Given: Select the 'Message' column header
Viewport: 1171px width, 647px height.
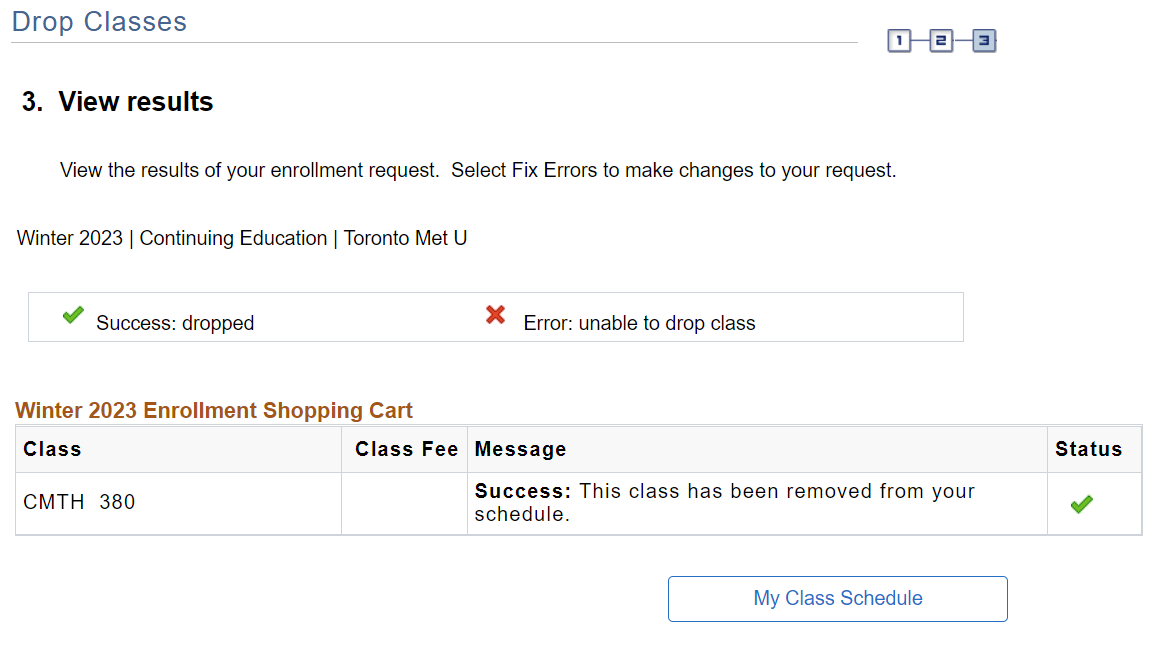Looking at the screenshot, I should tap(520, 450).
